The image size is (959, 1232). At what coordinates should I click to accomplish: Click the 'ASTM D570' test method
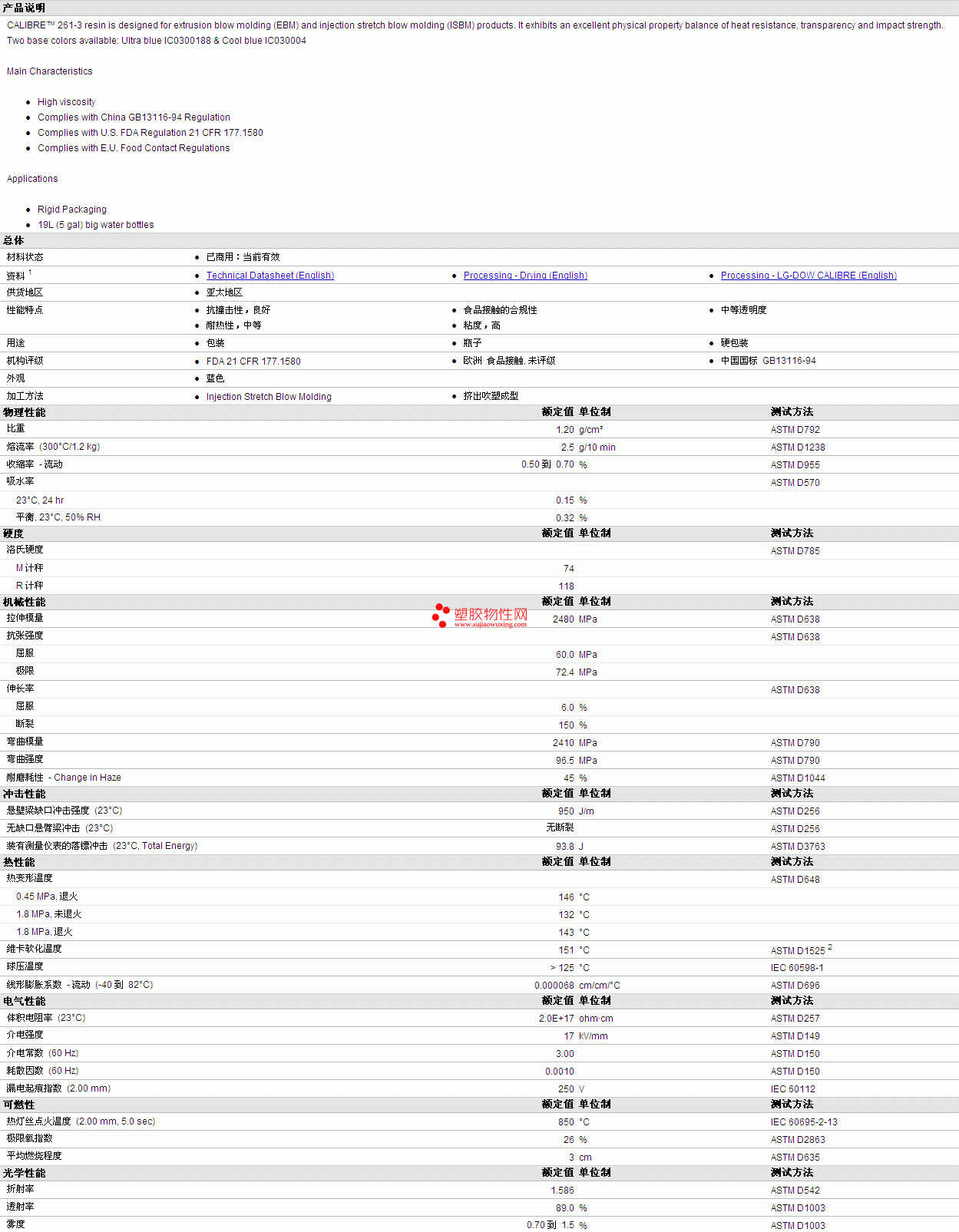[795, 483]
